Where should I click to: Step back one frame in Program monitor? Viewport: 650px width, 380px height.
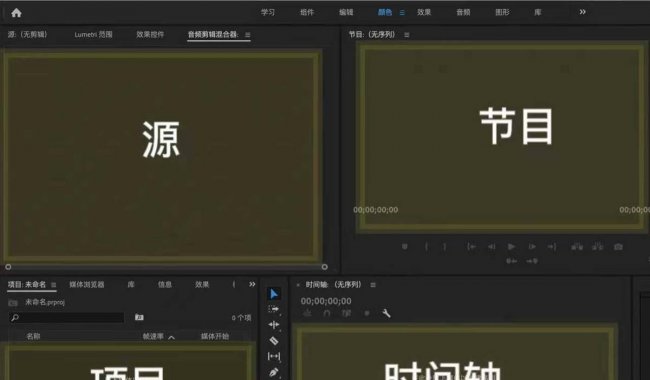[491, 247]
